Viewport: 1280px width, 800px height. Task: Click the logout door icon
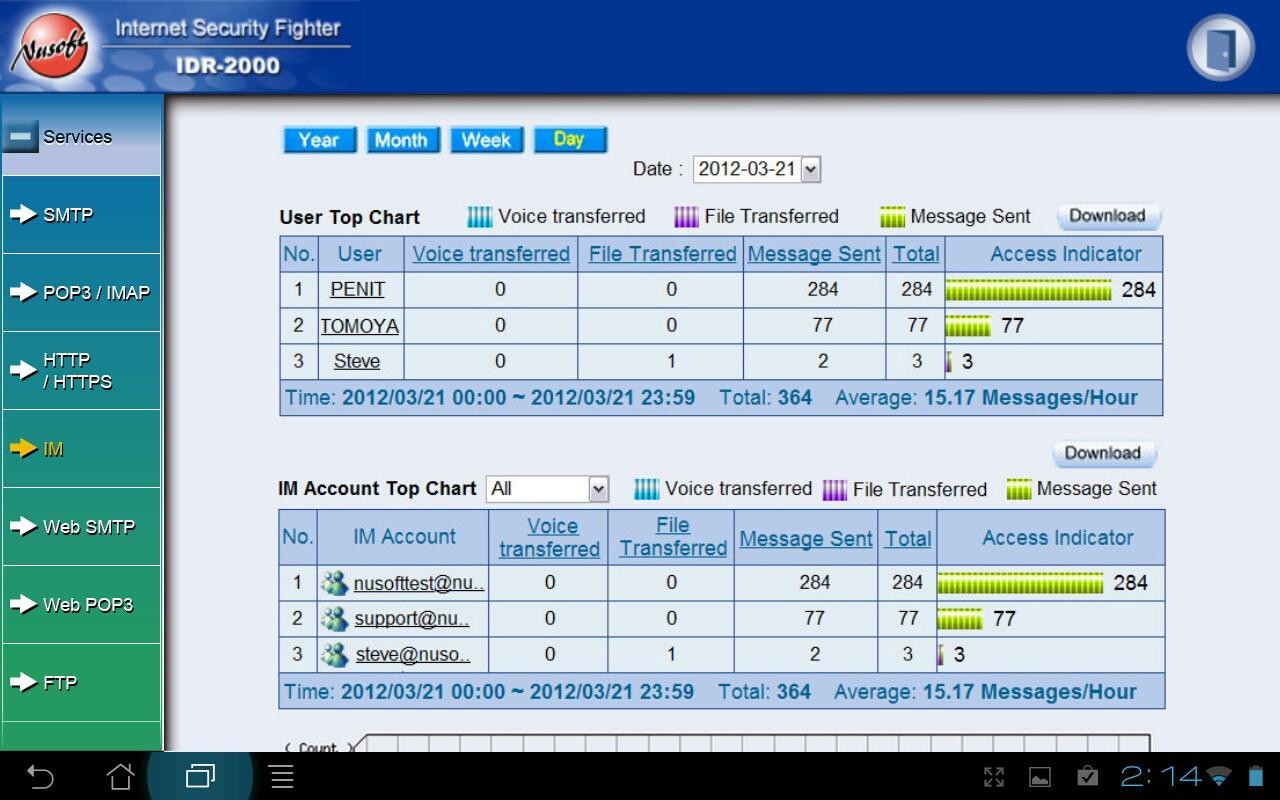(x=1221, y=47)
